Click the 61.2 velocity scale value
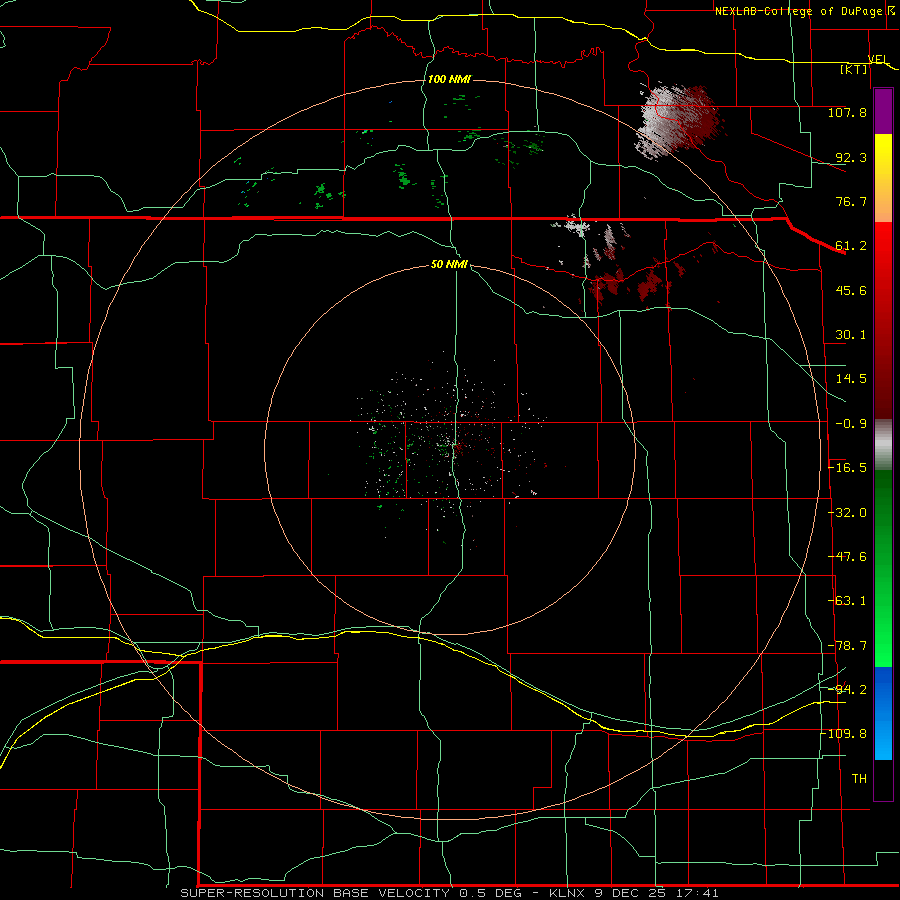Image resolution: width=900 pixels, height=900 pixels. 851,246
